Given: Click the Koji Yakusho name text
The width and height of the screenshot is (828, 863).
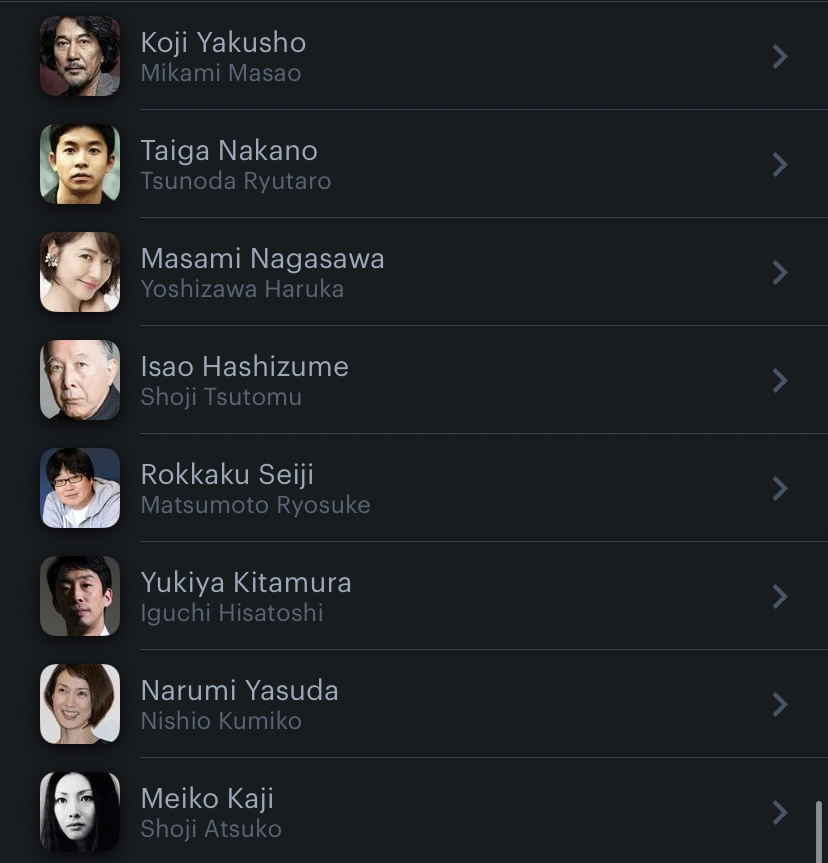Looking at the screenshot, I should pyautogui.click(x=223, y=42).
